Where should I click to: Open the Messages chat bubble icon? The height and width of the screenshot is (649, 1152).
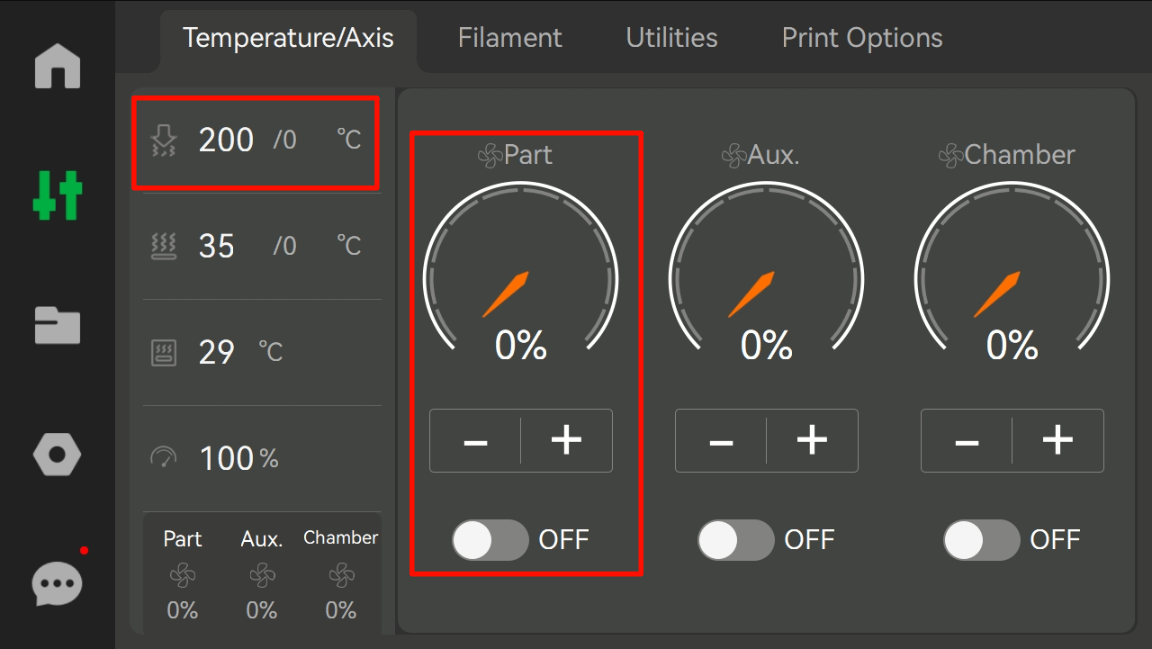point(57,584)
